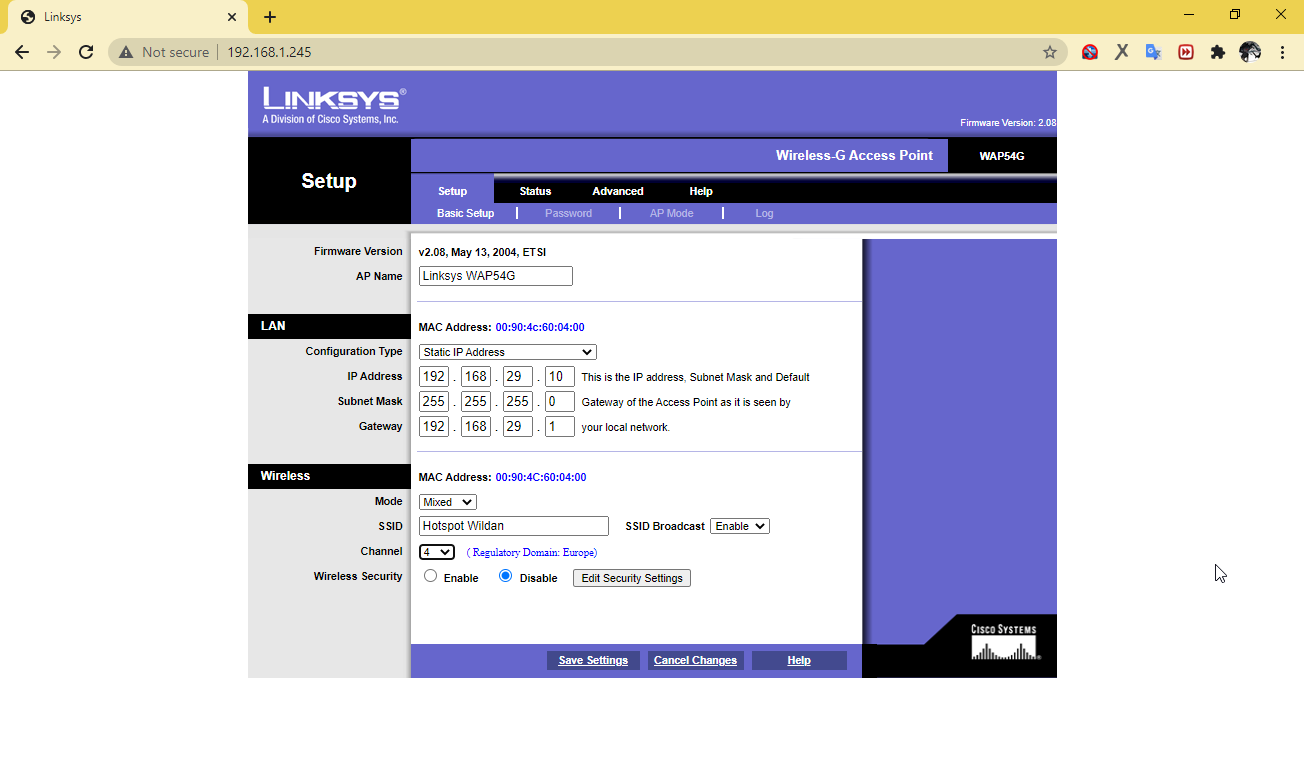1304x768 pixels.
Task: Click the bottom Help button
Action: [799, 660]
